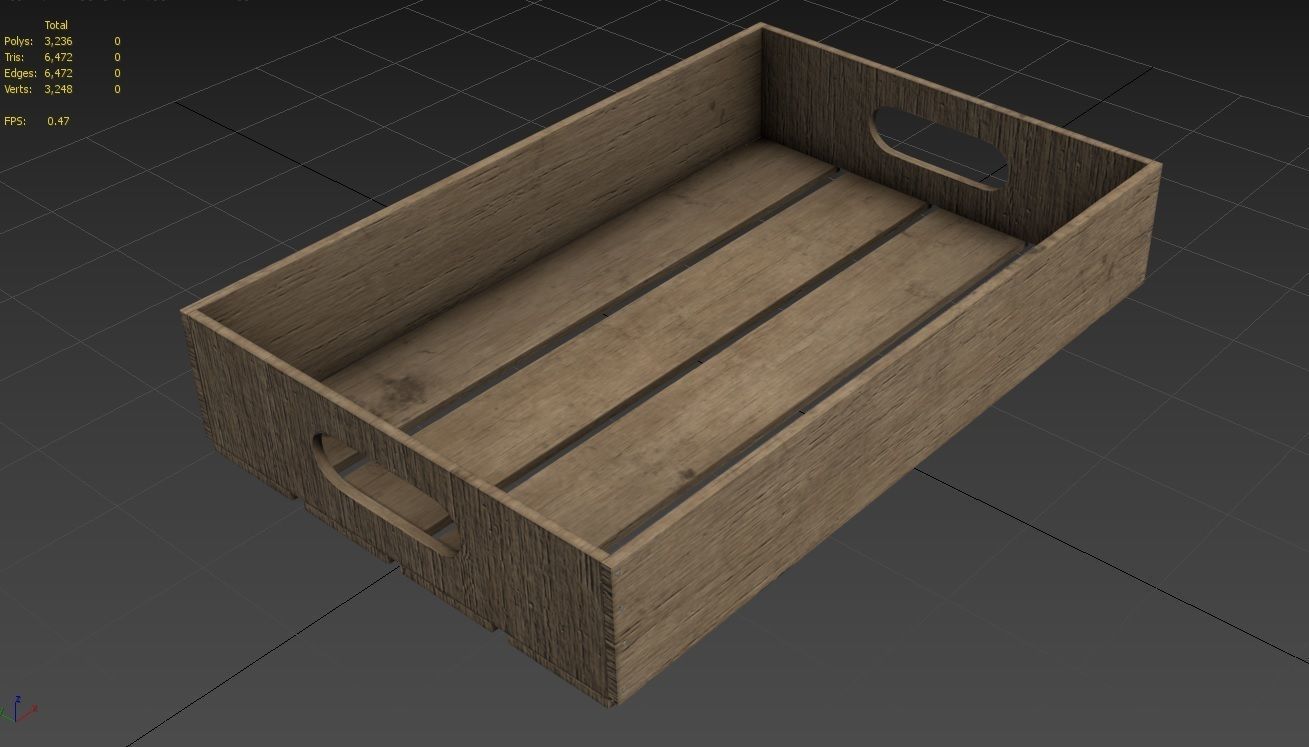Click the FPS value 0.47

click(x=59, y=121)
